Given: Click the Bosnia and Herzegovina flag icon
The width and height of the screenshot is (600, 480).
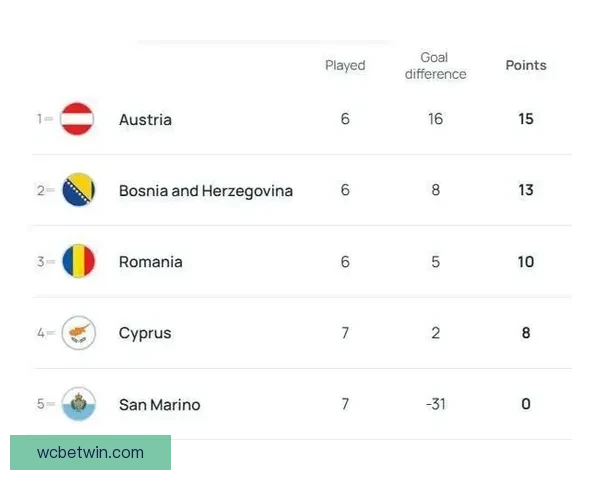Looking at the screenshot, I should point(78,190).
